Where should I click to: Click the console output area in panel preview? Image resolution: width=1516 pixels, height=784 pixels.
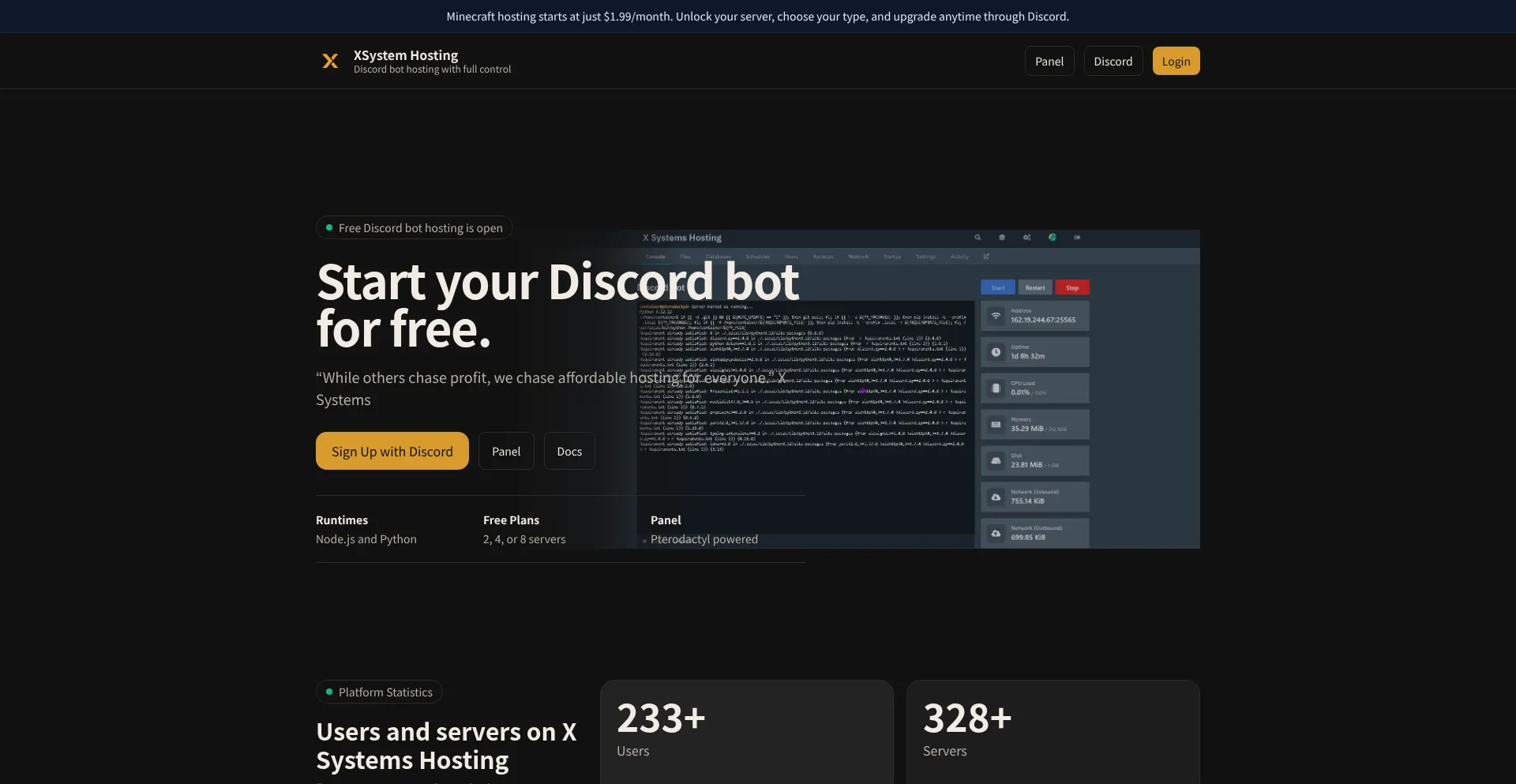pyautogui.click(x=805, y=418)
